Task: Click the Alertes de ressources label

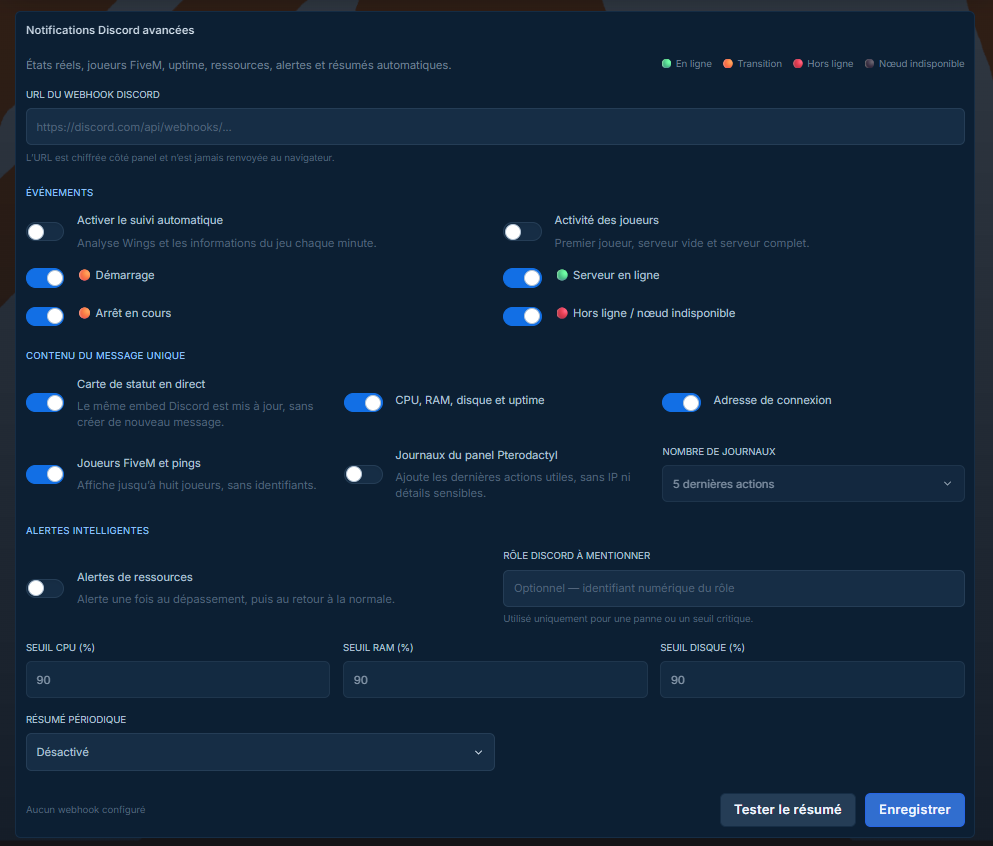Action: click(x=135, y=577)
